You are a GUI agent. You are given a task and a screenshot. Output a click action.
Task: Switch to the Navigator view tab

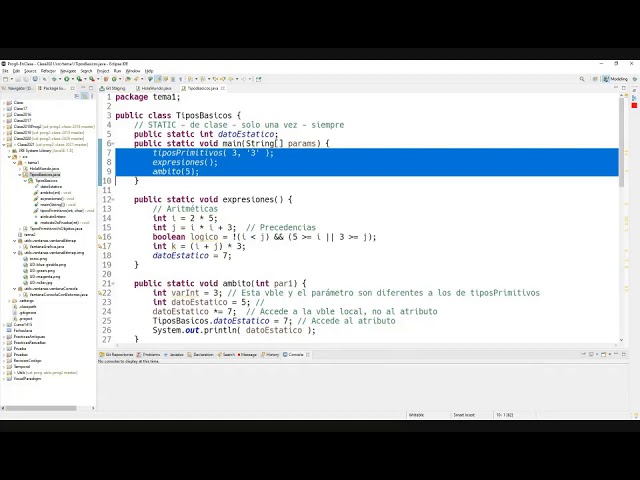click(18, 88)
